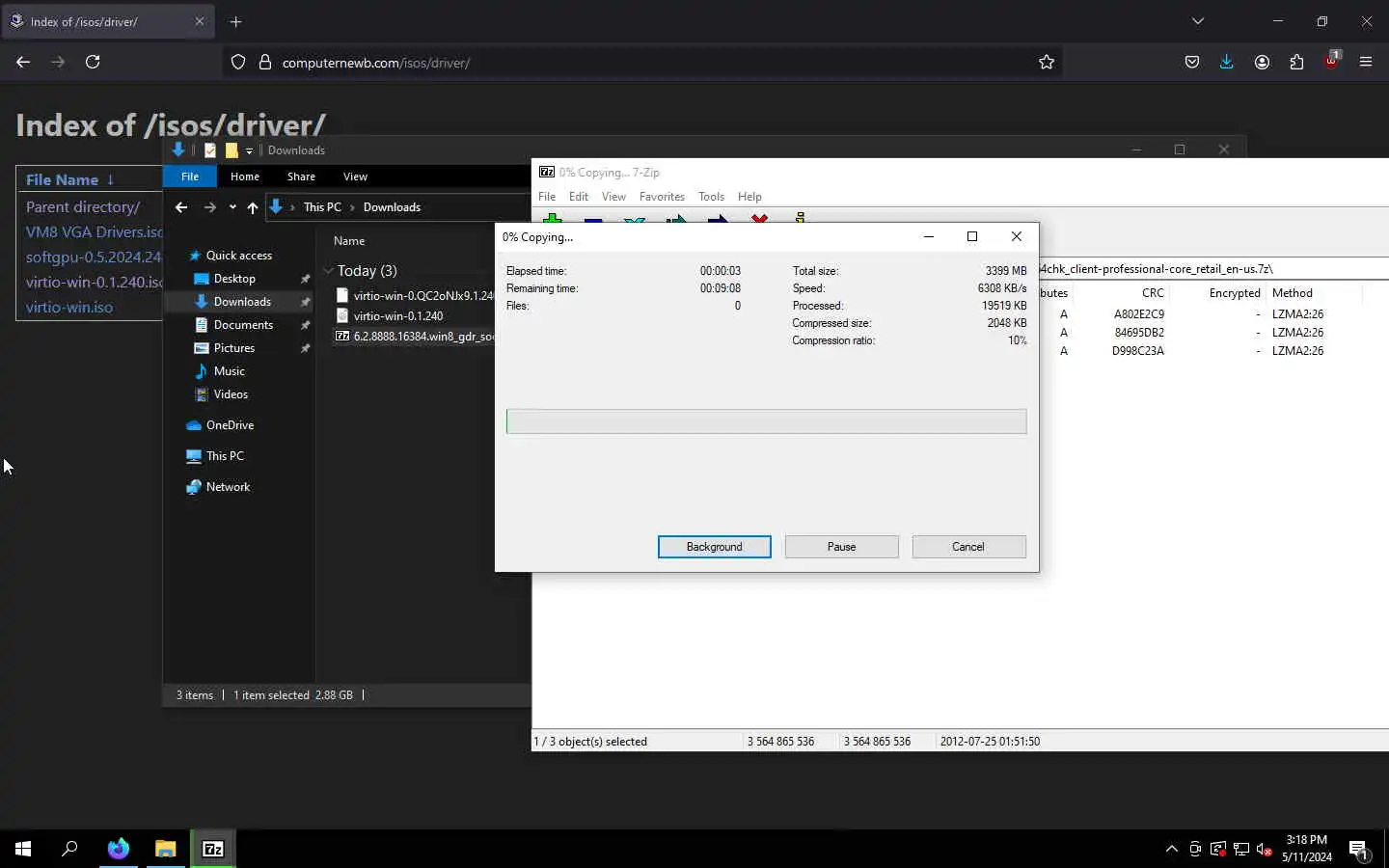The image size is (1389, 868).
Task: Click 7-Zip icon in taskbar
Action: [213, 849]
